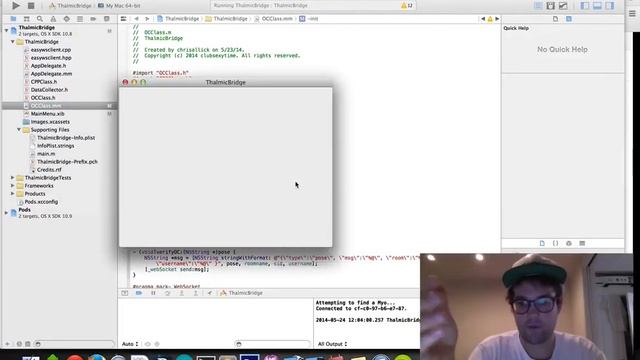Click the Step out debug button
The height and width of the screenshot is (360, 640).
coord(196,293)
